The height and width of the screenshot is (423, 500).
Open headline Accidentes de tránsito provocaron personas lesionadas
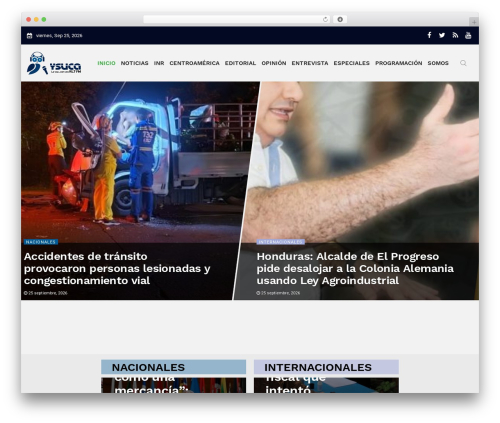[117, 268]
